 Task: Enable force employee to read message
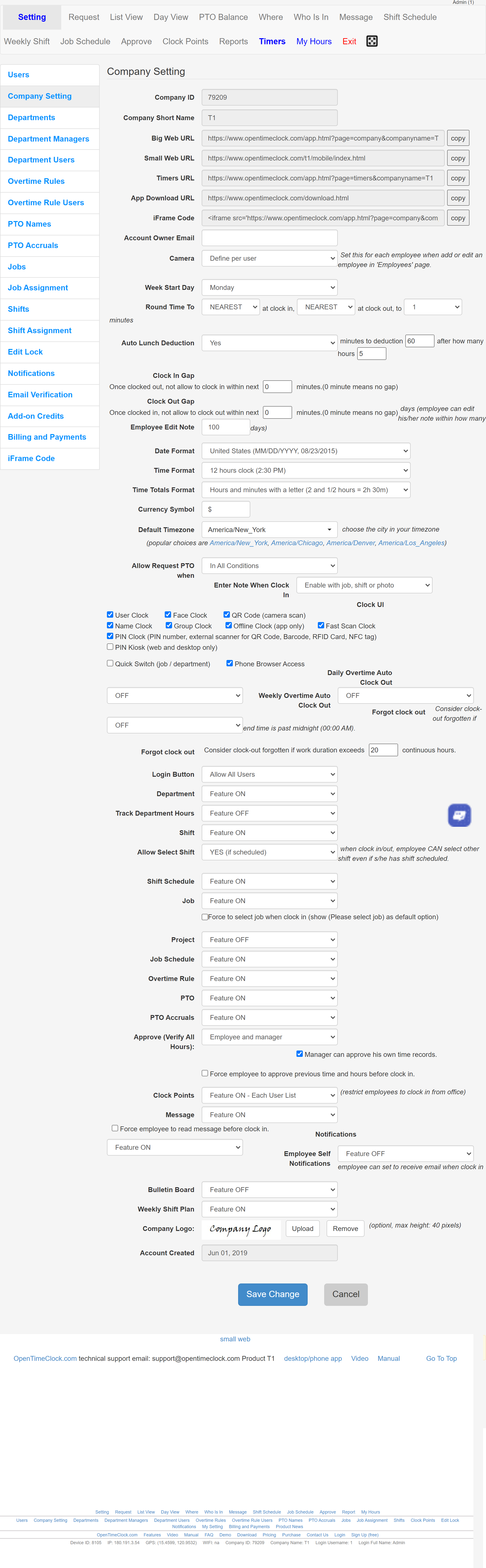pyautogui.click(x=115, y=1128)
